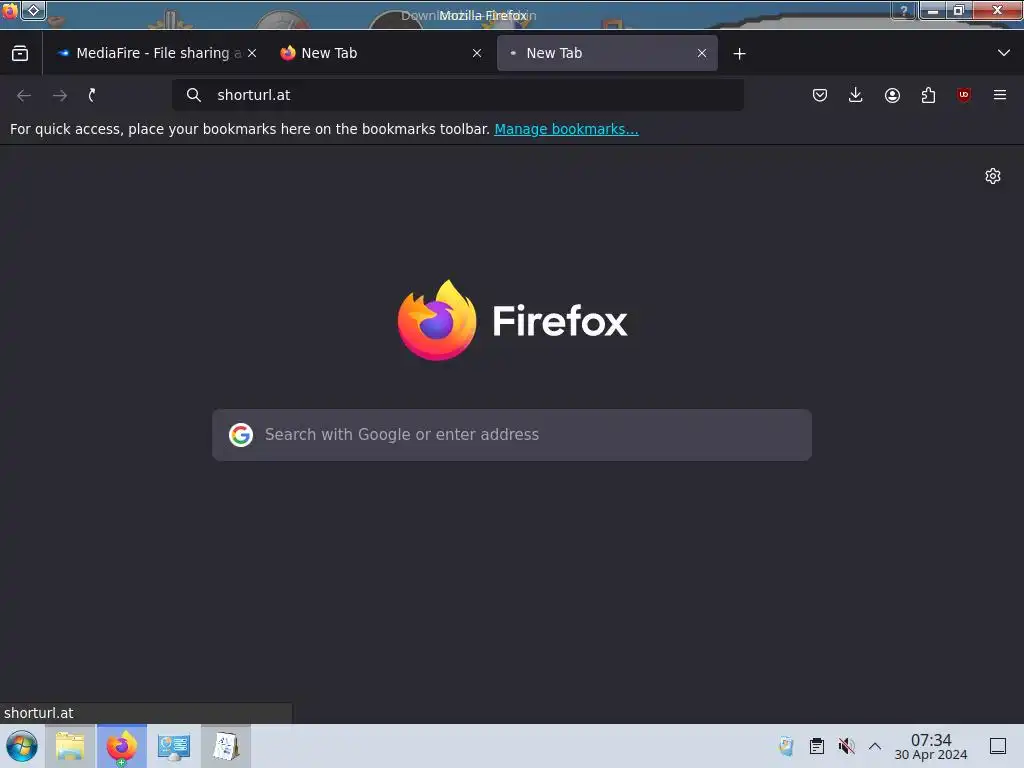Open the Start menu

pyautogui.click(x=21, y=746)
